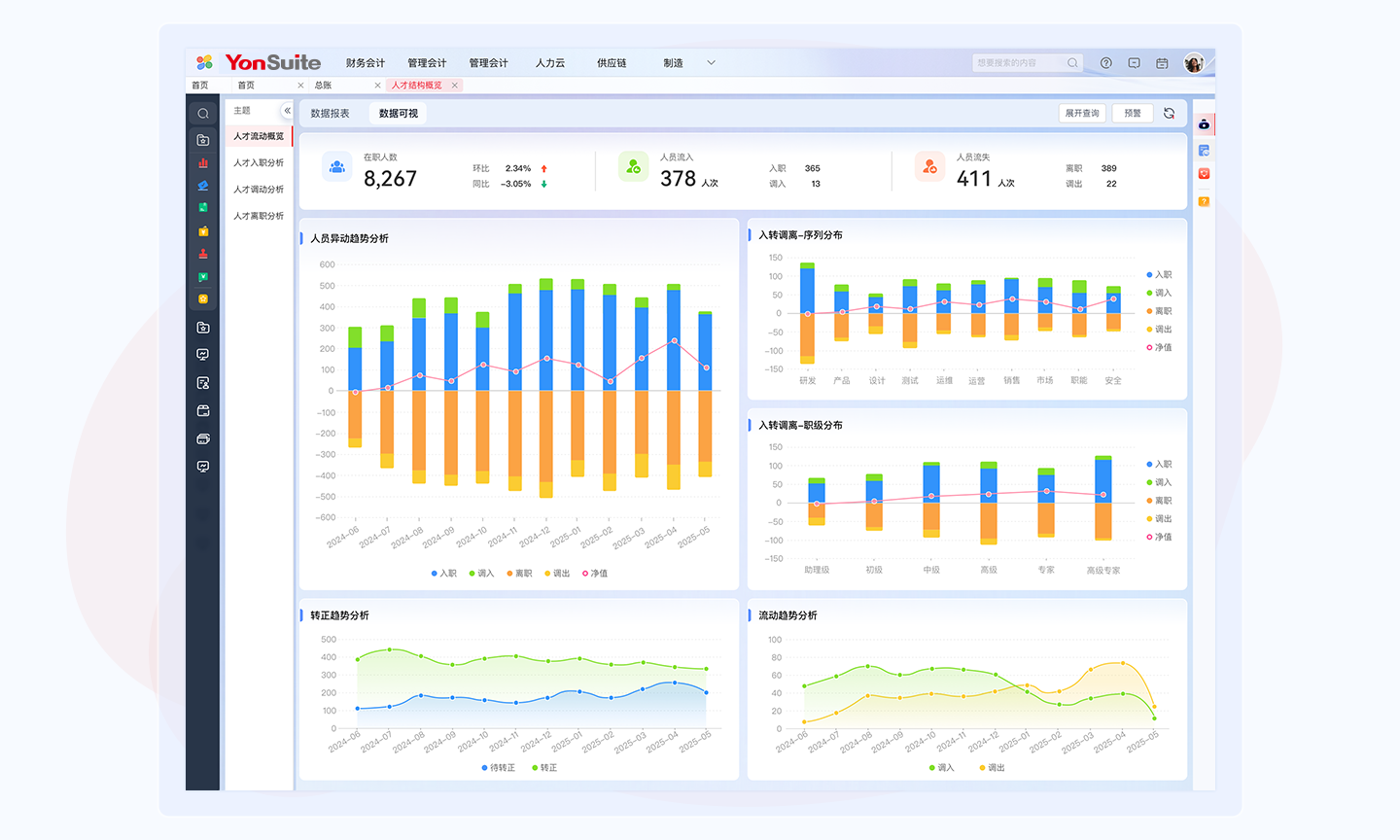Viewport: 1400px width, 840px height.
Task: Click the search icon in dark sidebar
Action: (203, 114)
